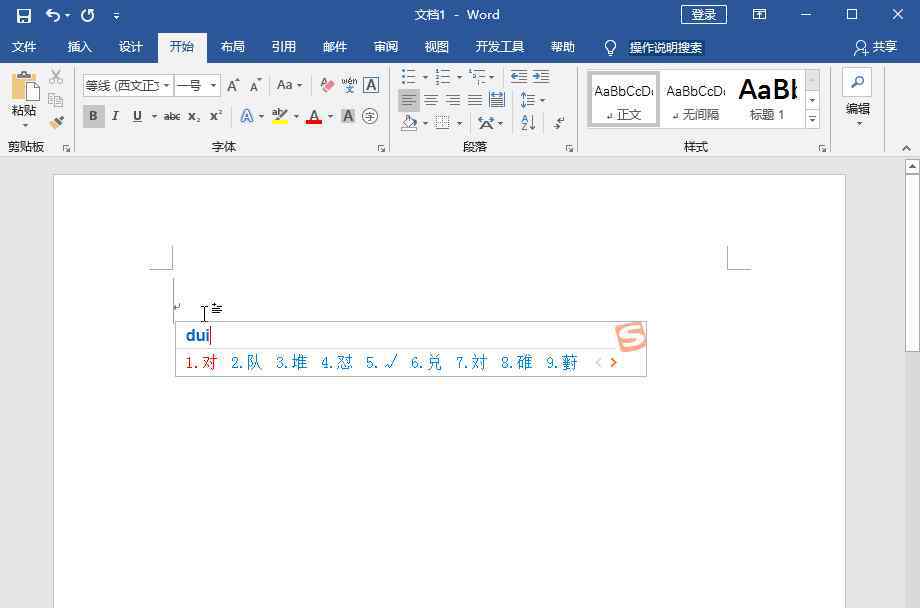Viewport: 920px width, 608px height.
Task: Open the Aa change case menu
Action: 289,85
